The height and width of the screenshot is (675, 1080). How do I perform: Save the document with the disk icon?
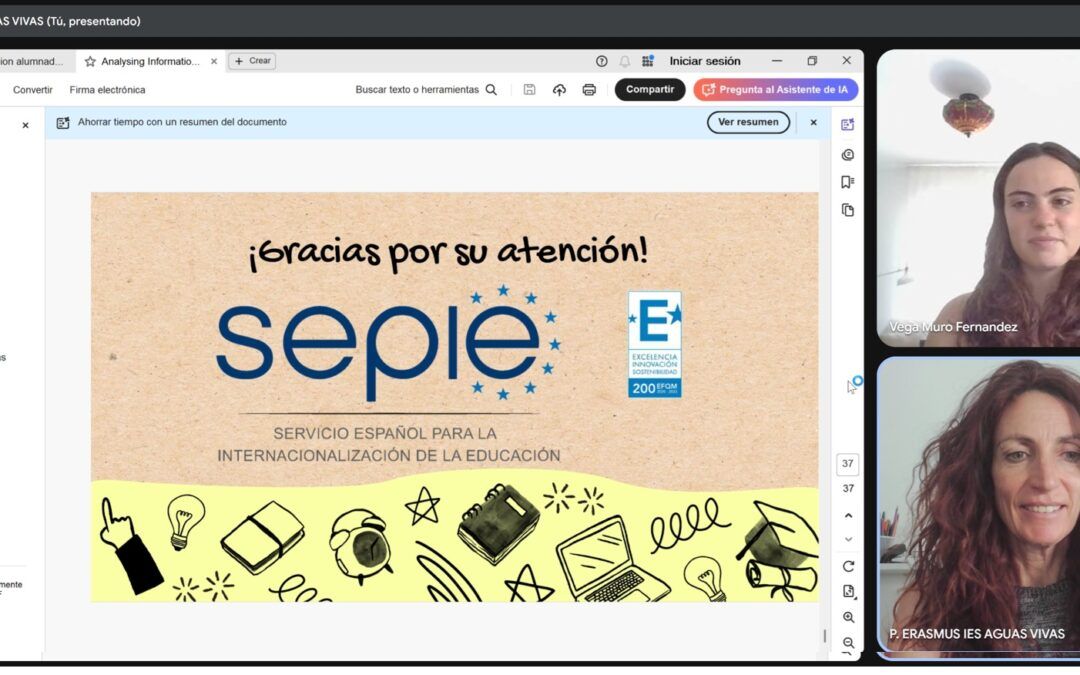click(x=529, y=90)
